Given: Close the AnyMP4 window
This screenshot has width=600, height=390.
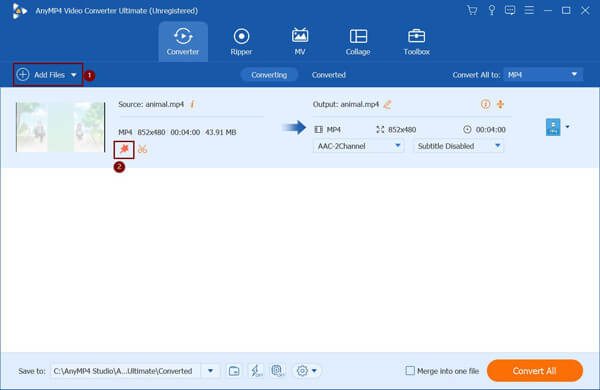Looking at the screenshot, I should pyautogui.click(x=585, y=10).
